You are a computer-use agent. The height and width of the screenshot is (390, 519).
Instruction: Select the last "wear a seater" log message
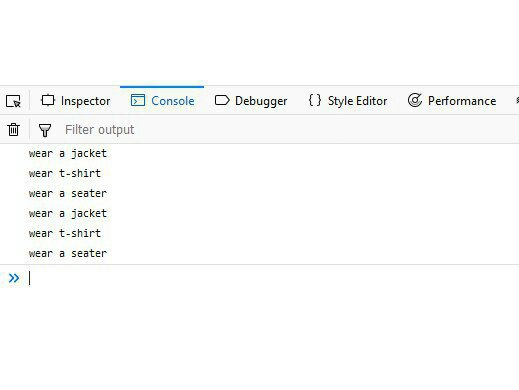pyautogui.click(x=68, y=253)
